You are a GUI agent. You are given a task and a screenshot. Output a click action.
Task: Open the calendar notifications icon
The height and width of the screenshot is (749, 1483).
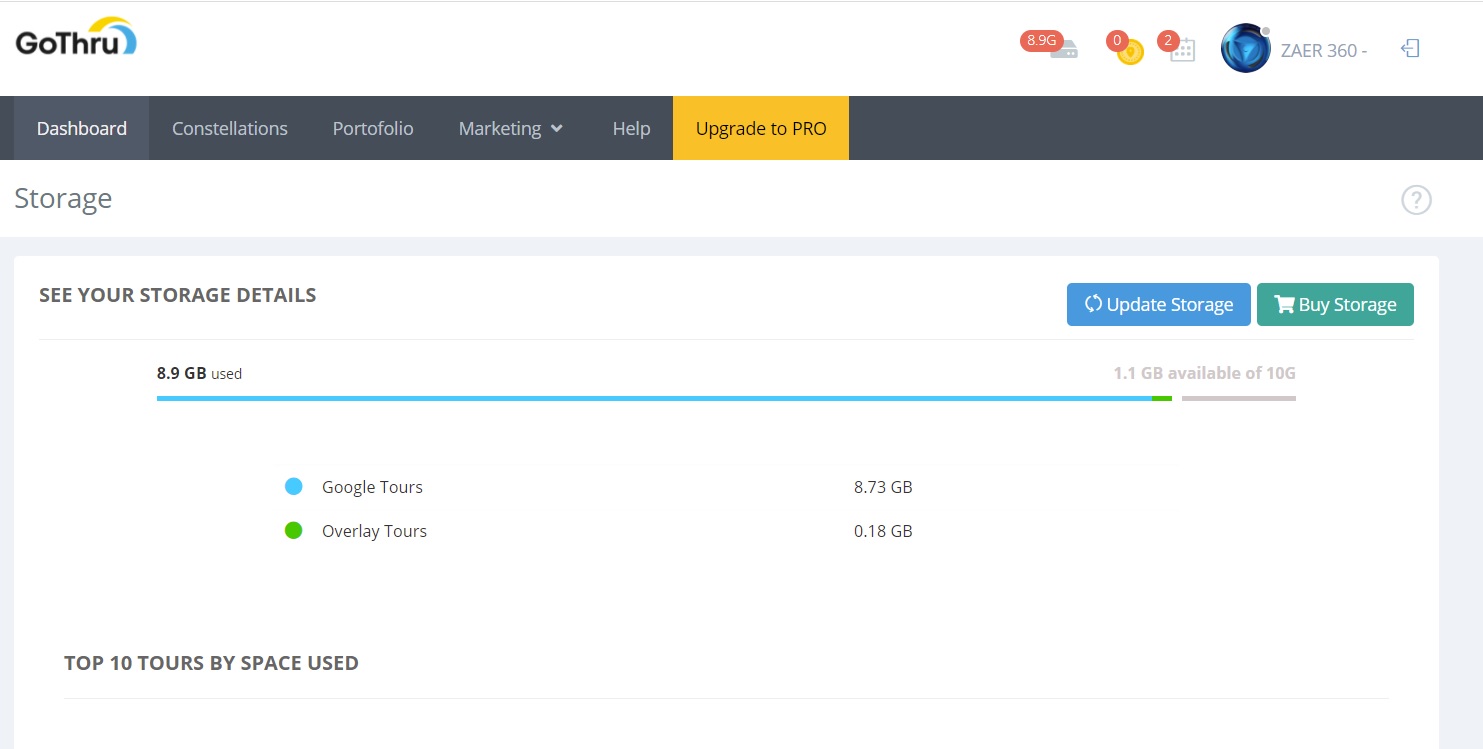(x=1183, y=51)
